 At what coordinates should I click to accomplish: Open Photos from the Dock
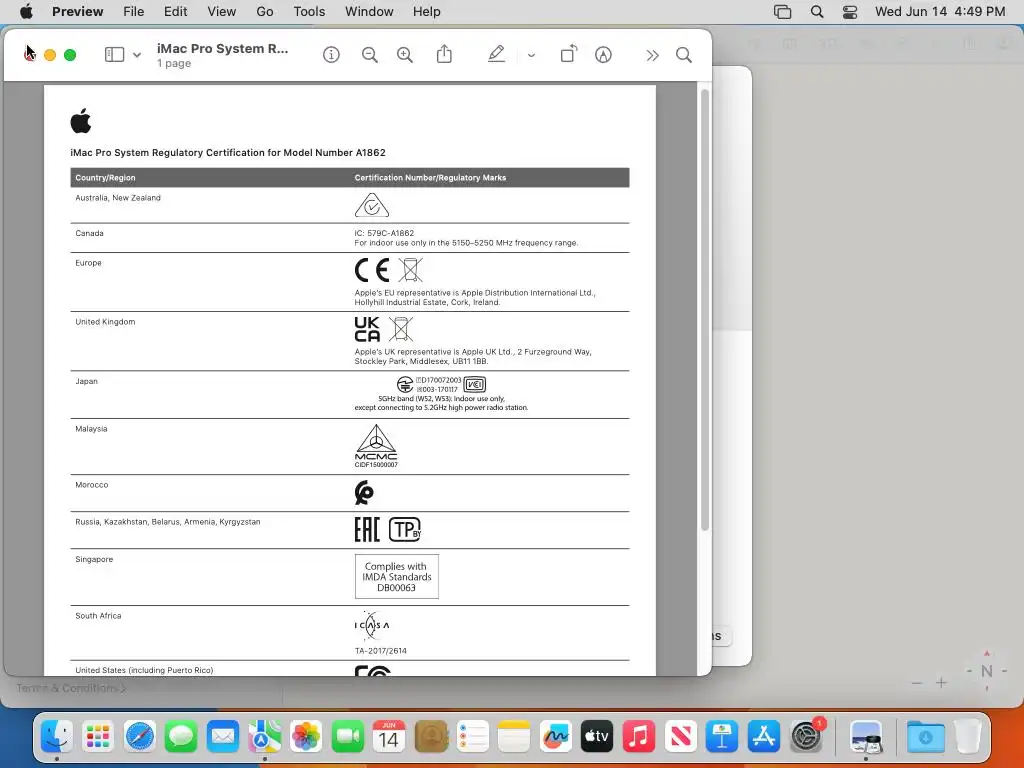coord(306,737)
